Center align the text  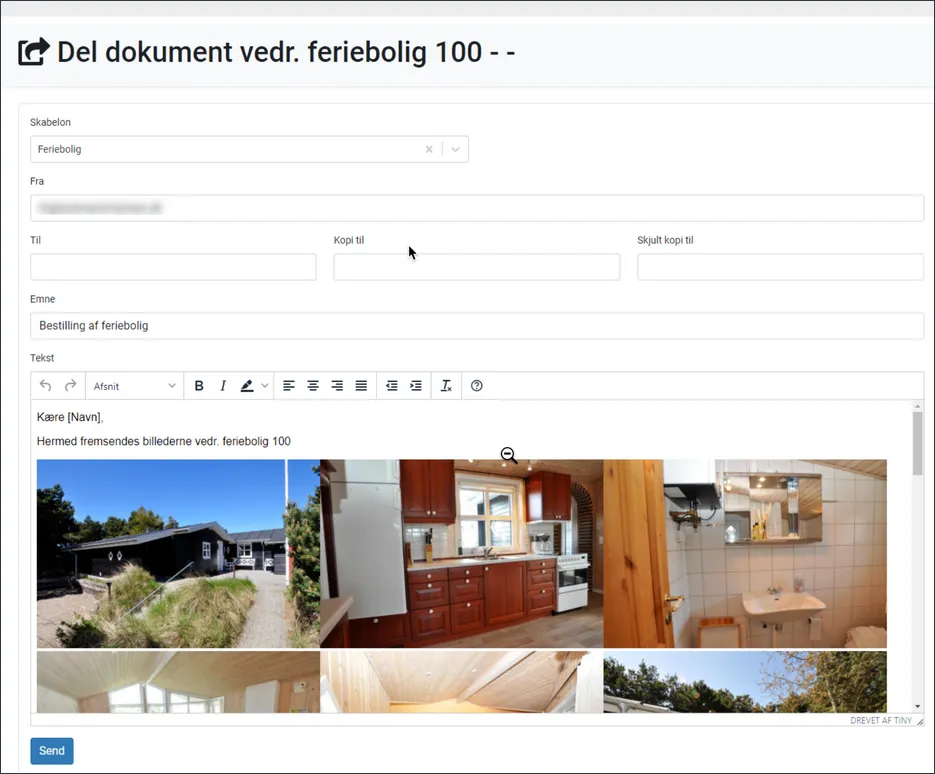point(313,386)
